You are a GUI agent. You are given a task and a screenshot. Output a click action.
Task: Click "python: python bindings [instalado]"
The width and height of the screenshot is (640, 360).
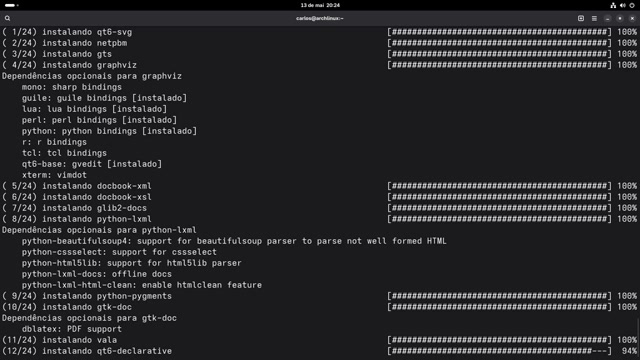point(109,131)
